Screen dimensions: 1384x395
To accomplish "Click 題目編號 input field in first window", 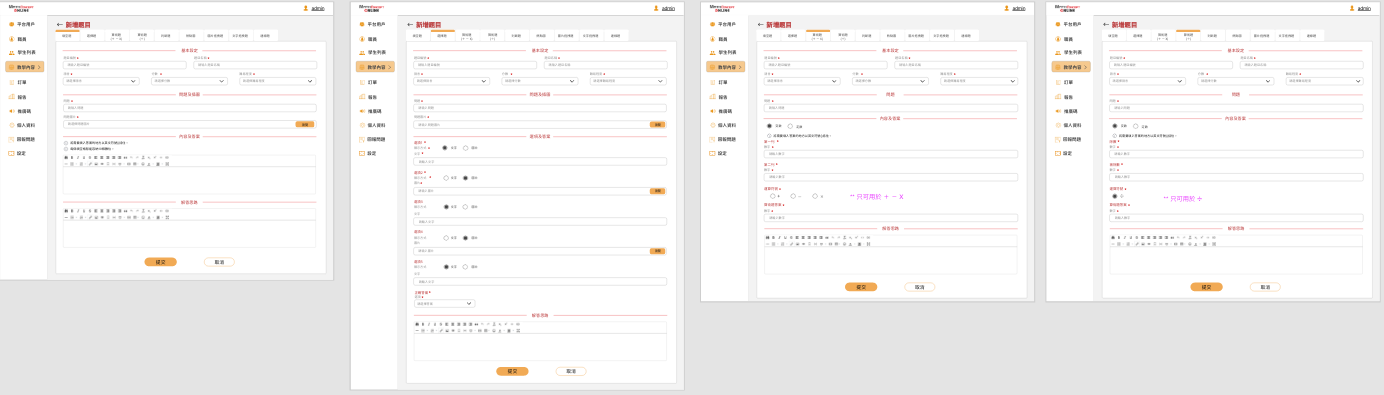I will tap(125, 65).
